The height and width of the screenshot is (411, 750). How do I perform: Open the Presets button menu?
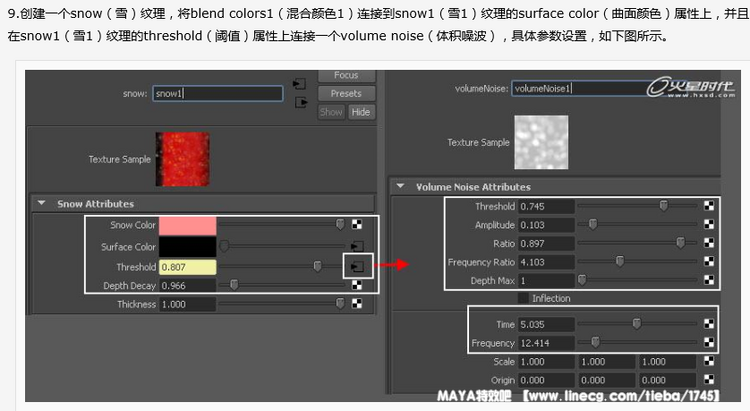[346, 94]
